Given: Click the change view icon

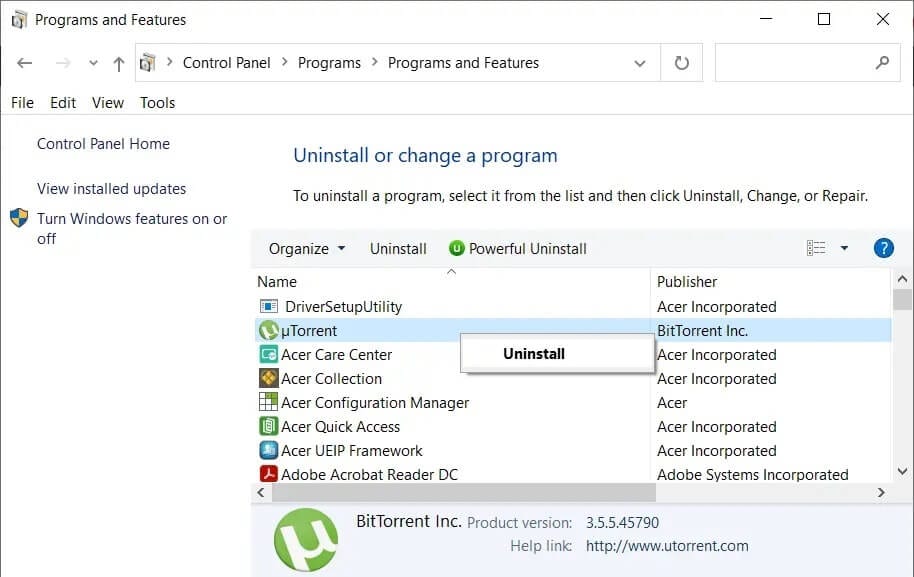Looking at the screenshot, I should click(x=816, y=248).
